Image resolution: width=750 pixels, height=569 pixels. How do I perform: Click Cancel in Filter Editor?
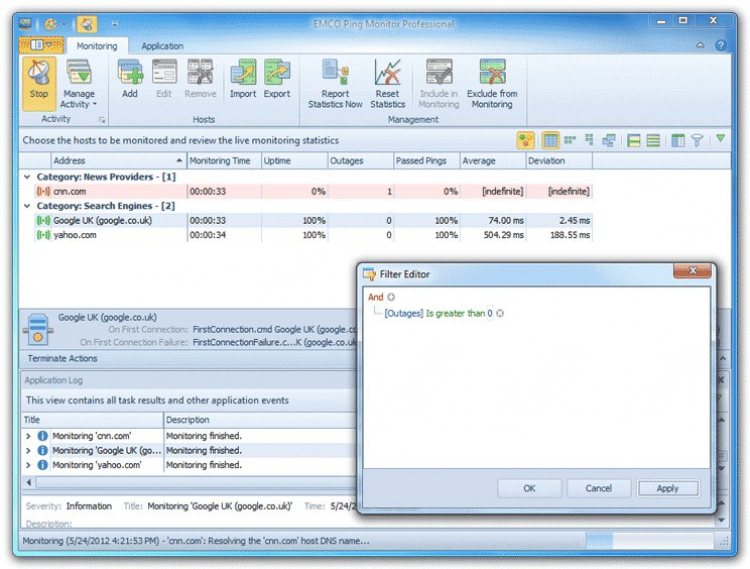[x=598, y=488]
